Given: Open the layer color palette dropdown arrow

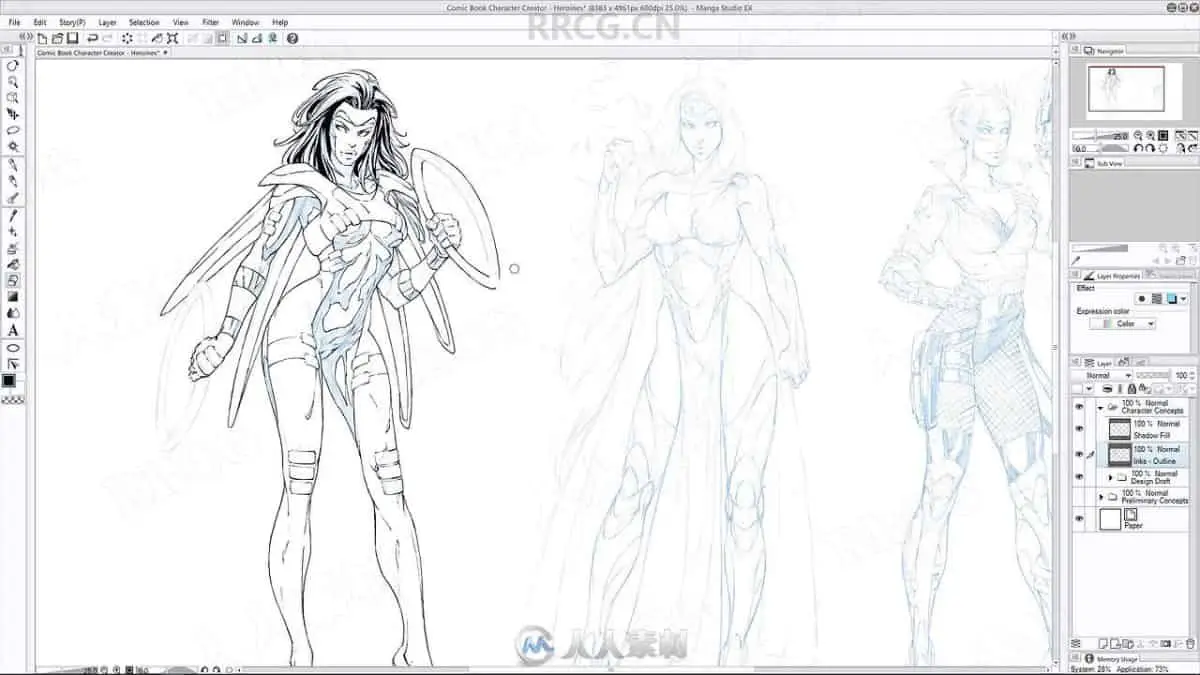Looking at the screenshot, I should coord(1089,389).
